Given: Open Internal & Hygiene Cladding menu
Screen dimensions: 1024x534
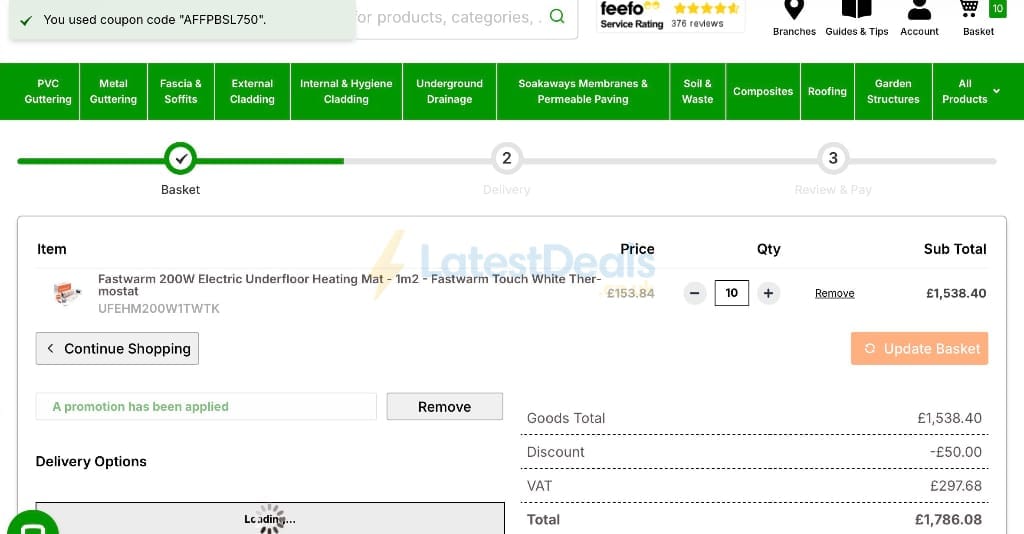Looking at the screenshot, I should [346, 91].
